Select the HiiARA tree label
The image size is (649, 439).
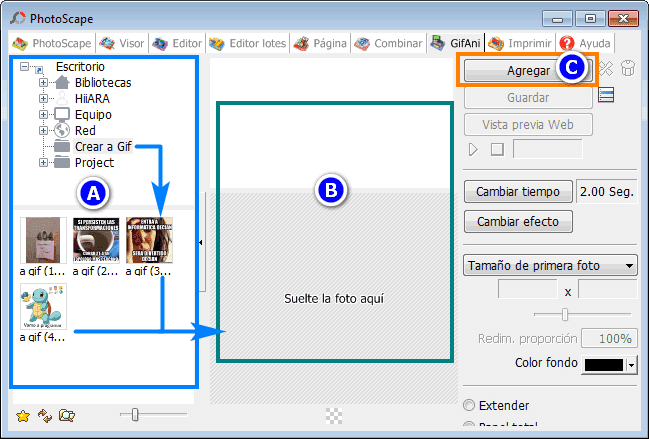tap(92, 98)
